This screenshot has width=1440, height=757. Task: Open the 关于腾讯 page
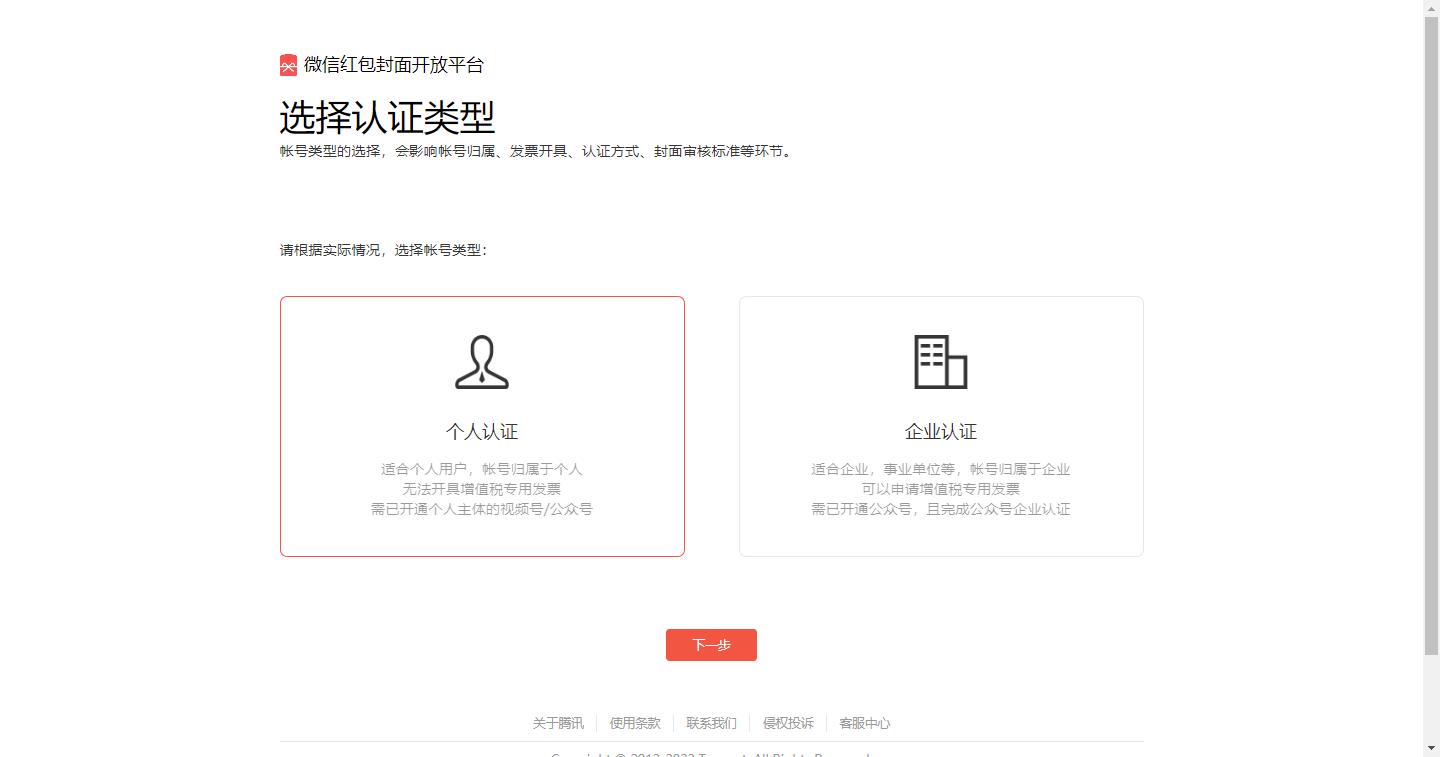click(x=558, y=723)
